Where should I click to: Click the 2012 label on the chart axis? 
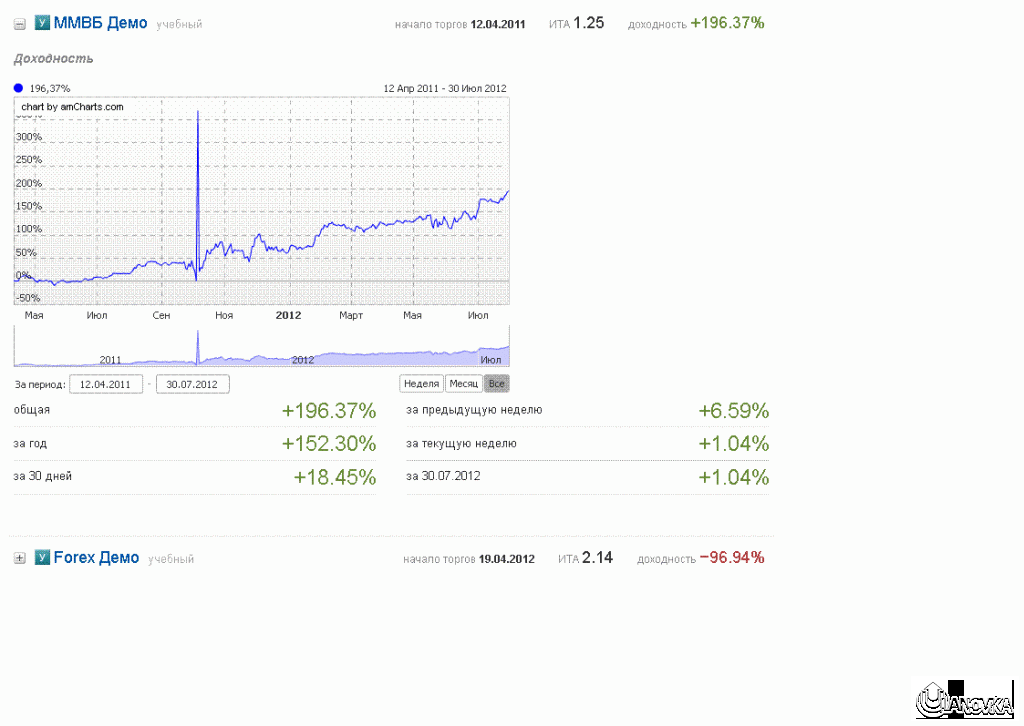[288, 316]
